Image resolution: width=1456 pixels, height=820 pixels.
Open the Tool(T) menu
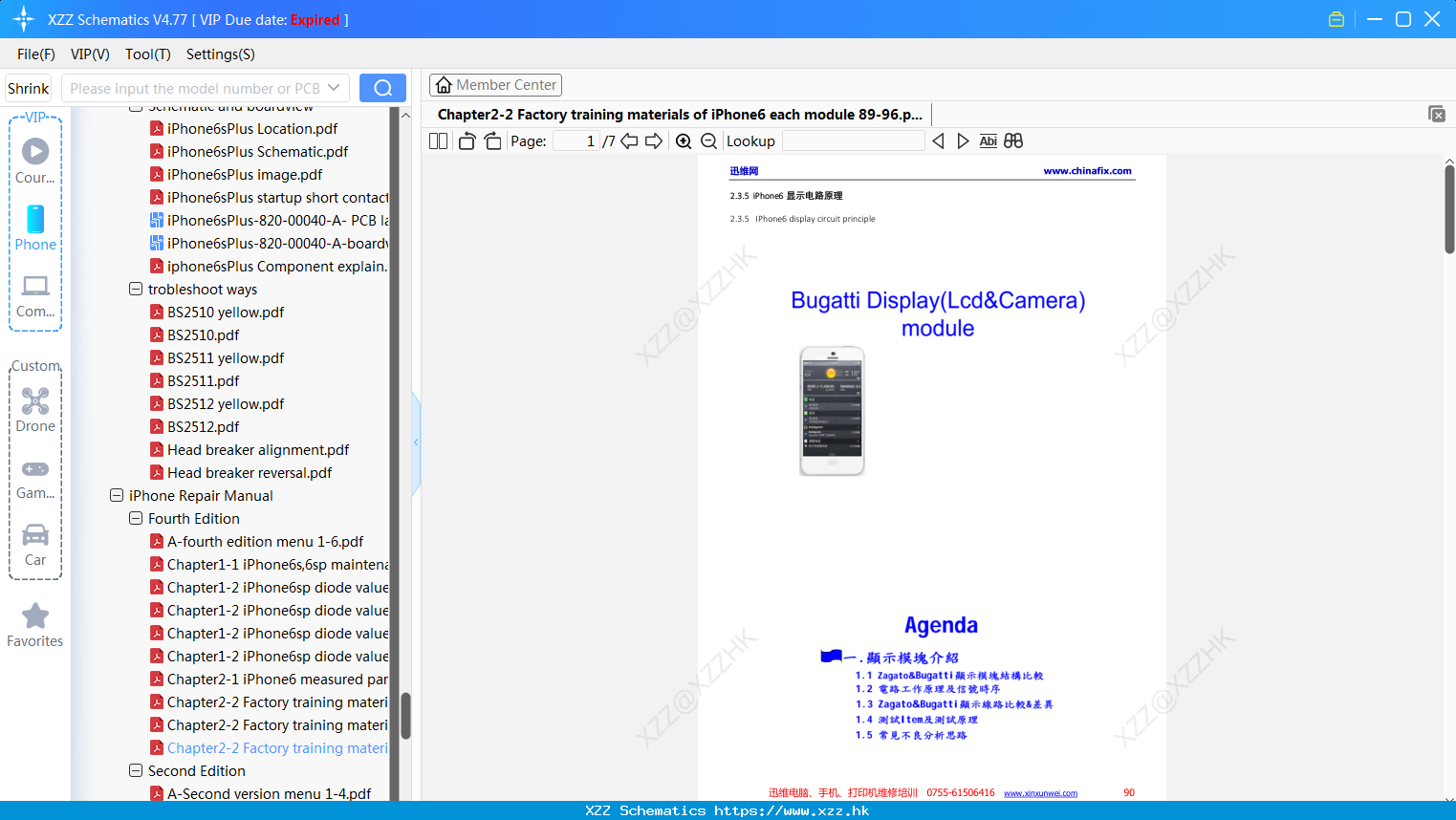tap(148, 54)
